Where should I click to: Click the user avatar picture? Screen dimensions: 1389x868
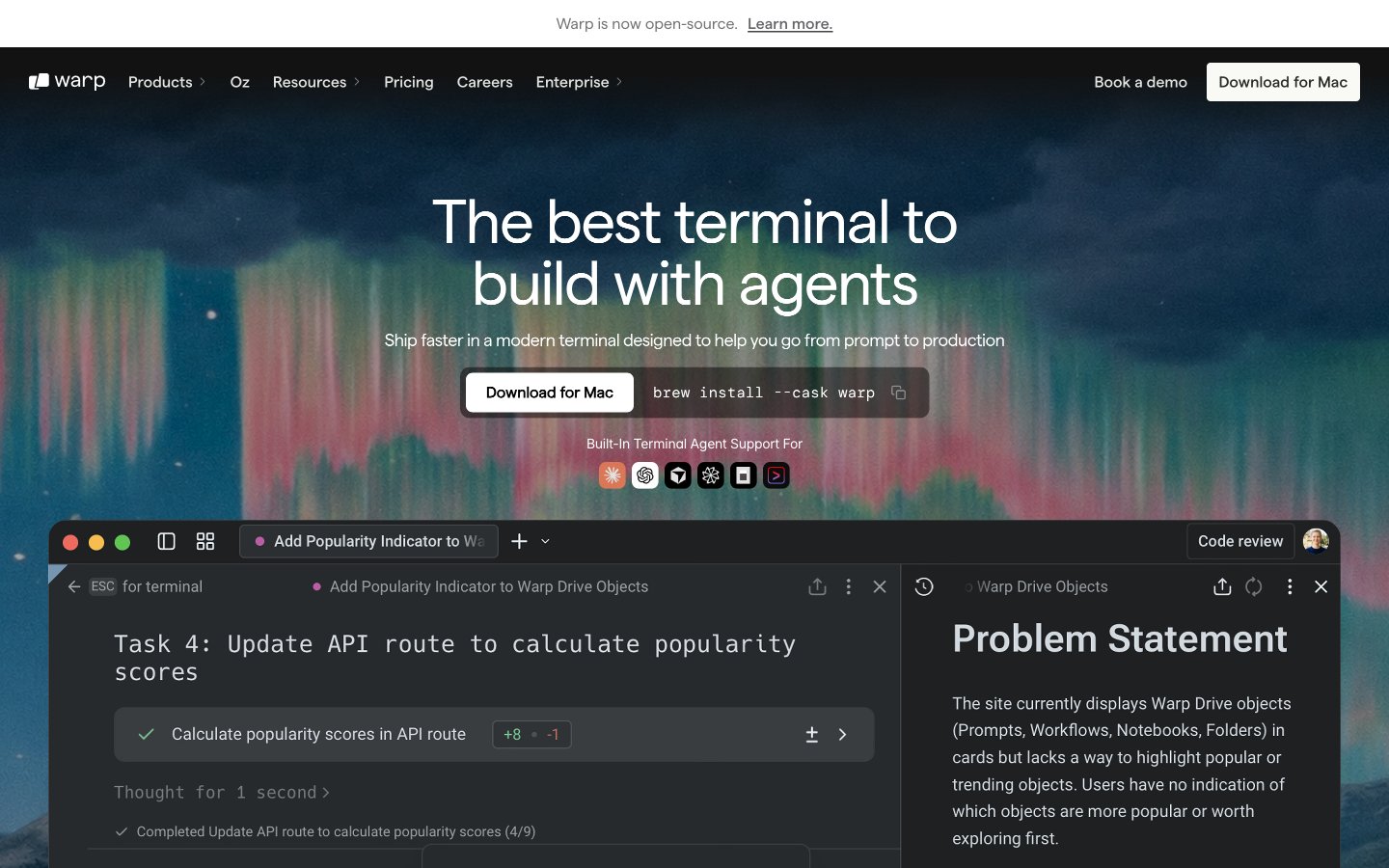click(x=1316, y=541)
